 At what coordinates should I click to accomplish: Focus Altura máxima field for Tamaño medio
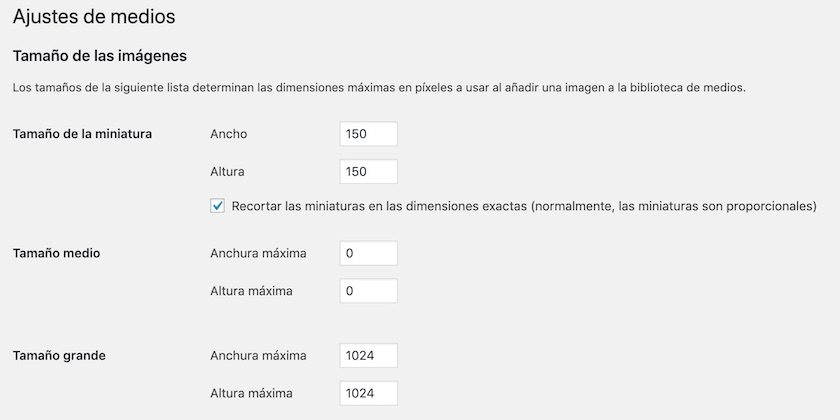[368, 291]
